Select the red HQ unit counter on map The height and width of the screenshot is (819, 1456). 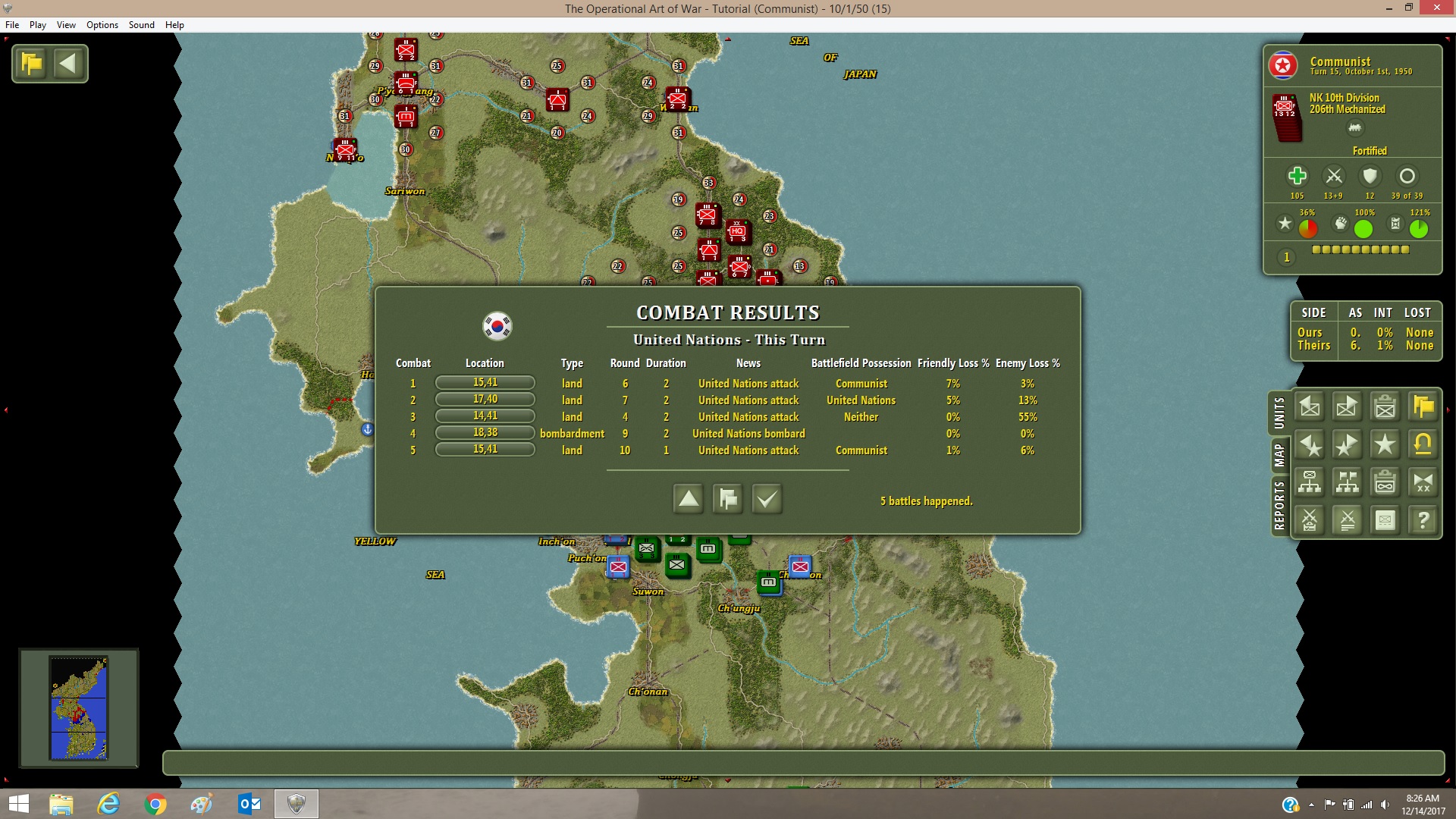[737, 231]
